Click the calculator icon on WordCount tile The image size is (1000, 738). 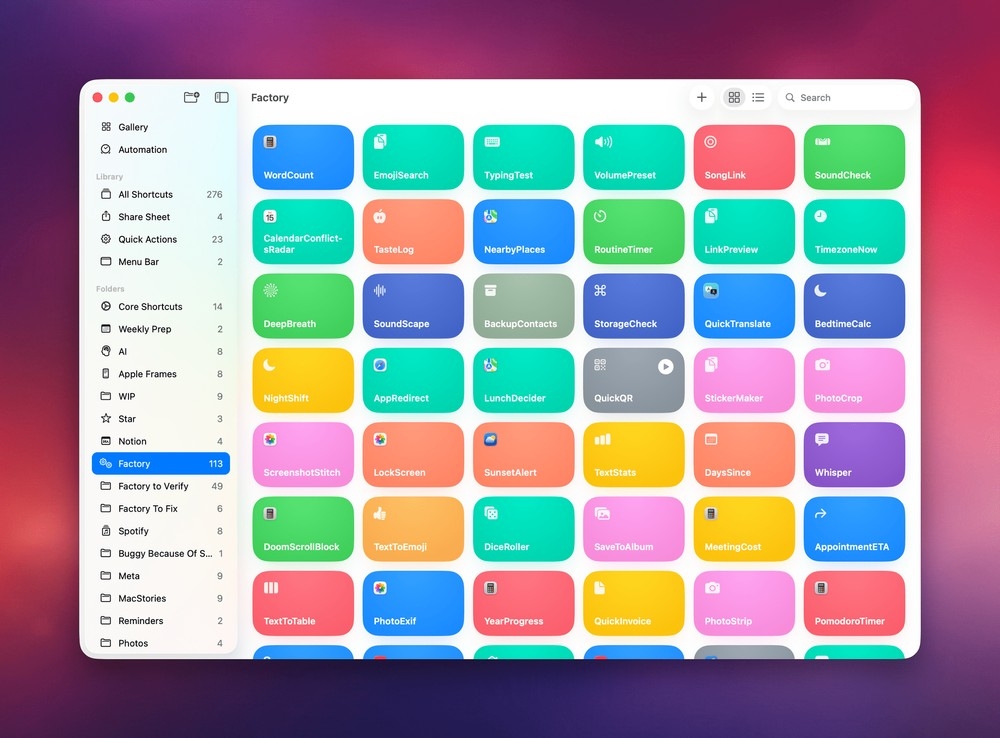(x=270, y=142)
